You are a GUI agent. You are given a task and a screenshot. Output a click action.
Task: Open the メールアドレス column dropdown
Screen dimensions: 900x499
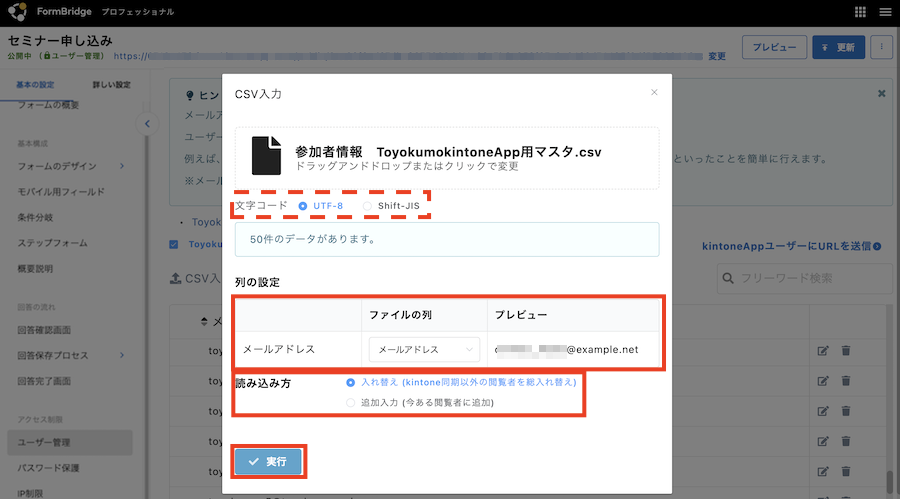(424, 350)
